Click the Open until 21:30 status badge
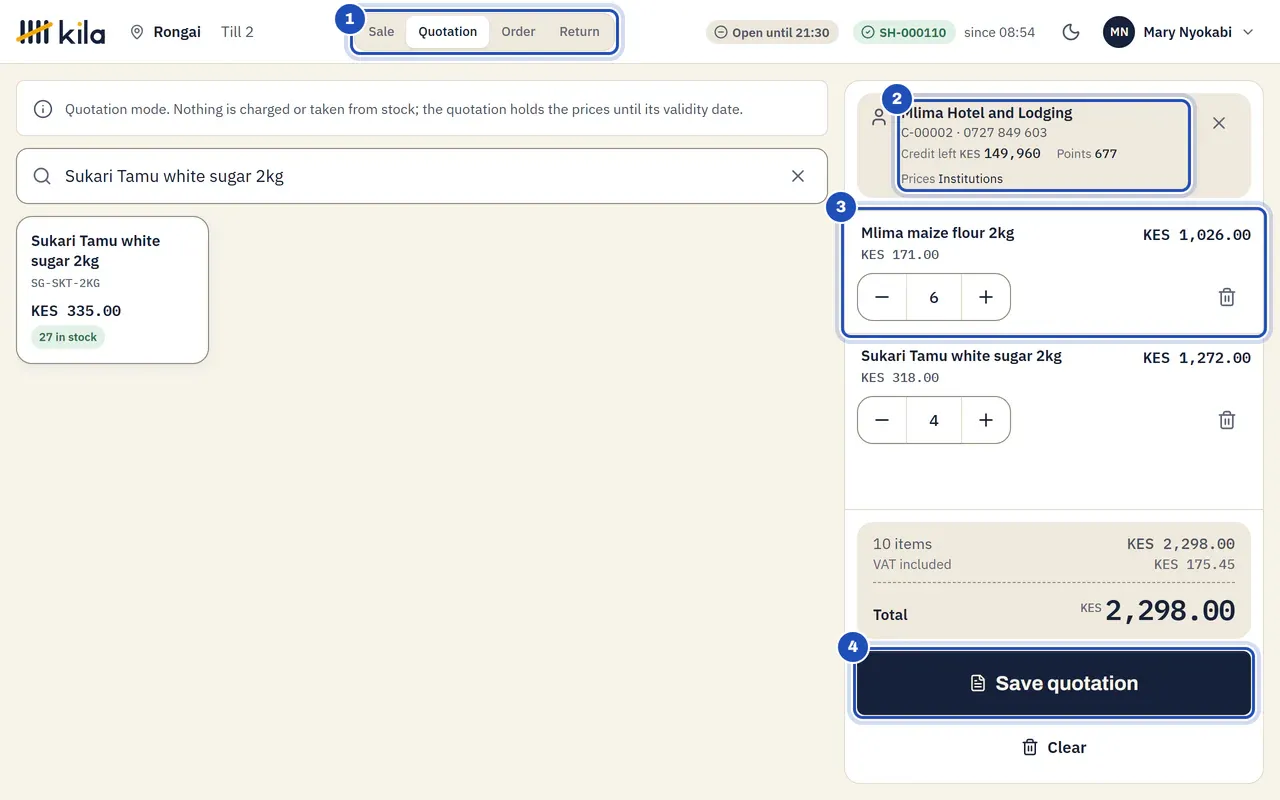This screenshot has height=800, width=1280. [x=772, y=32]
